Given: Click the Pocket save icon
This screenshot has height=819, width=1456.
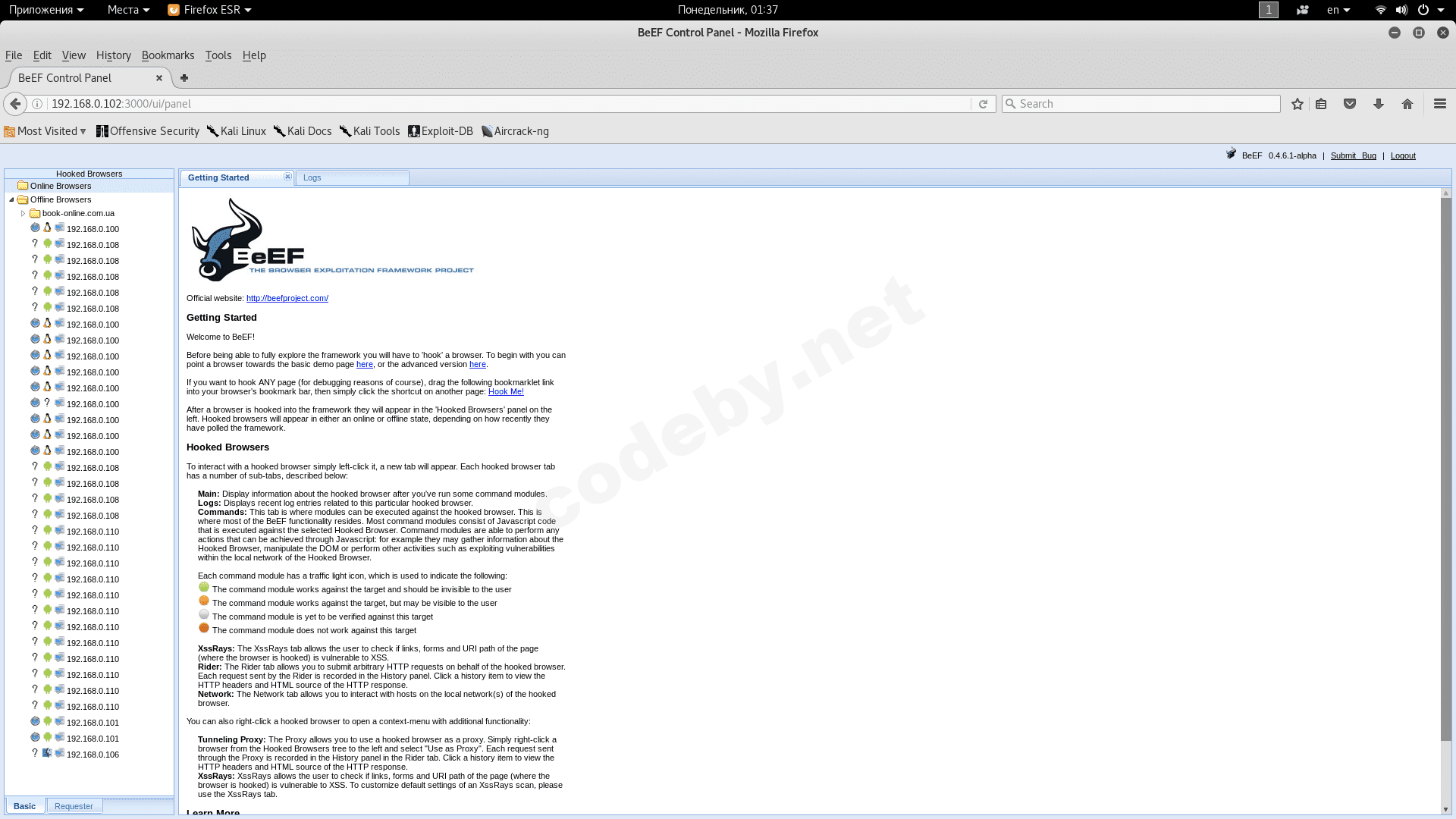Looking at the screenshot, I should 1350,104.
